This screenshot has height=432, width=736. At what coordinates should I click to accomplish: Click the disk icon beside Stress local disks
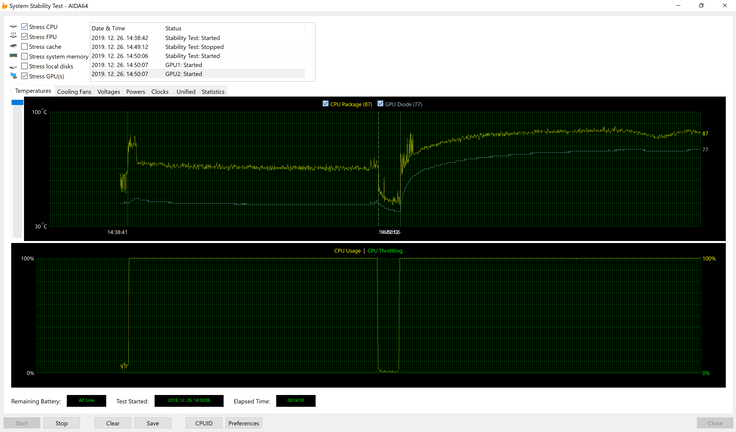point(13,67)
